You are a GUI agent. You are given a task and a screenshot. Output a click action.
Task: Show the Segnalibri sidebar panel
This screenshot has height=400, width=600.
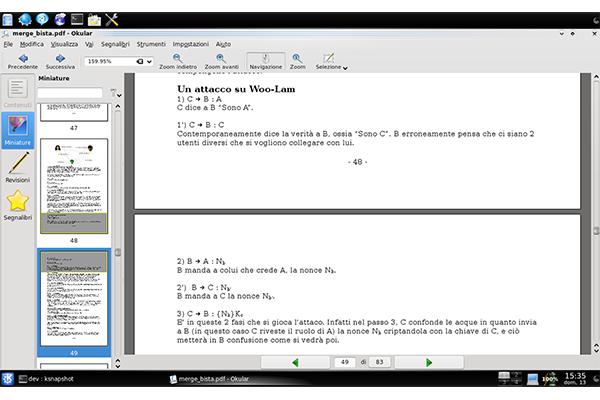pos(18,206)
